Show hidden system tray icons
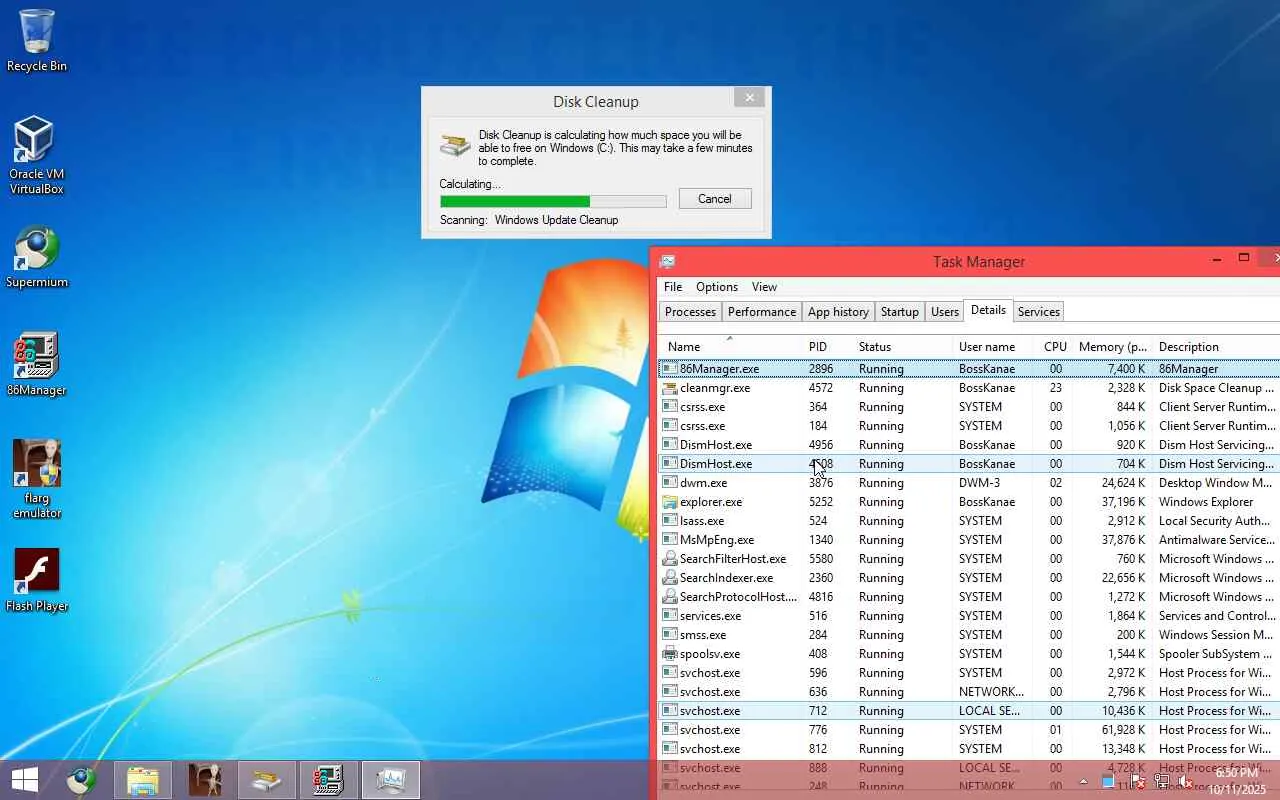The width and height of the screenshot is (1280, 800). pos(1083,781)
